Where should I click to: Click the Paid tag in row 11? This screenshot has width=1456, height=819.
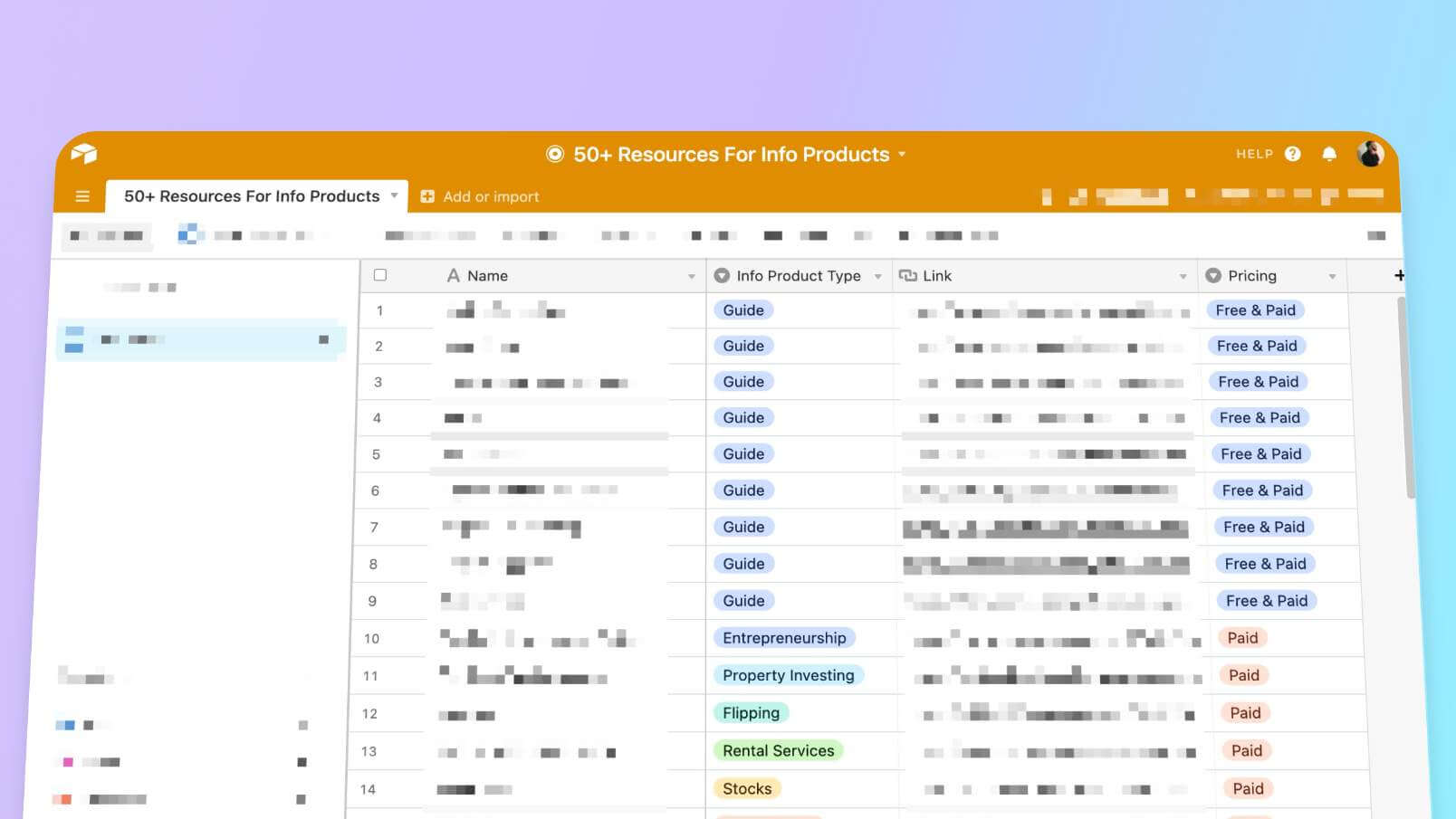[x=1244, y=675]
